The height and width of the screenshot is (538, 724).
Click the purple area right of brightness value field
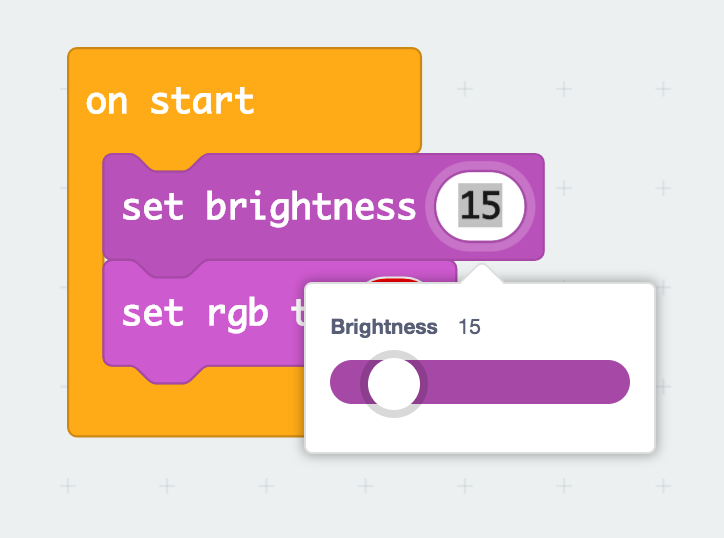click(x=539, y=206)
